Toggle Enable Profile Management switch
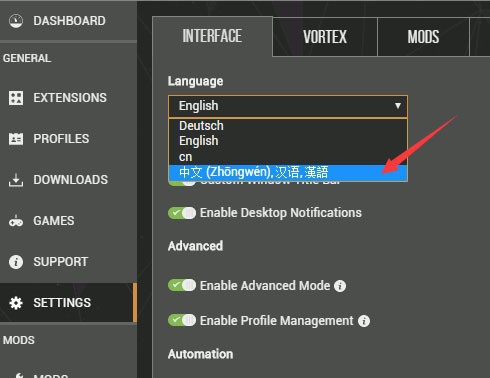Screen dimensions: 490x378 point(182,321)
